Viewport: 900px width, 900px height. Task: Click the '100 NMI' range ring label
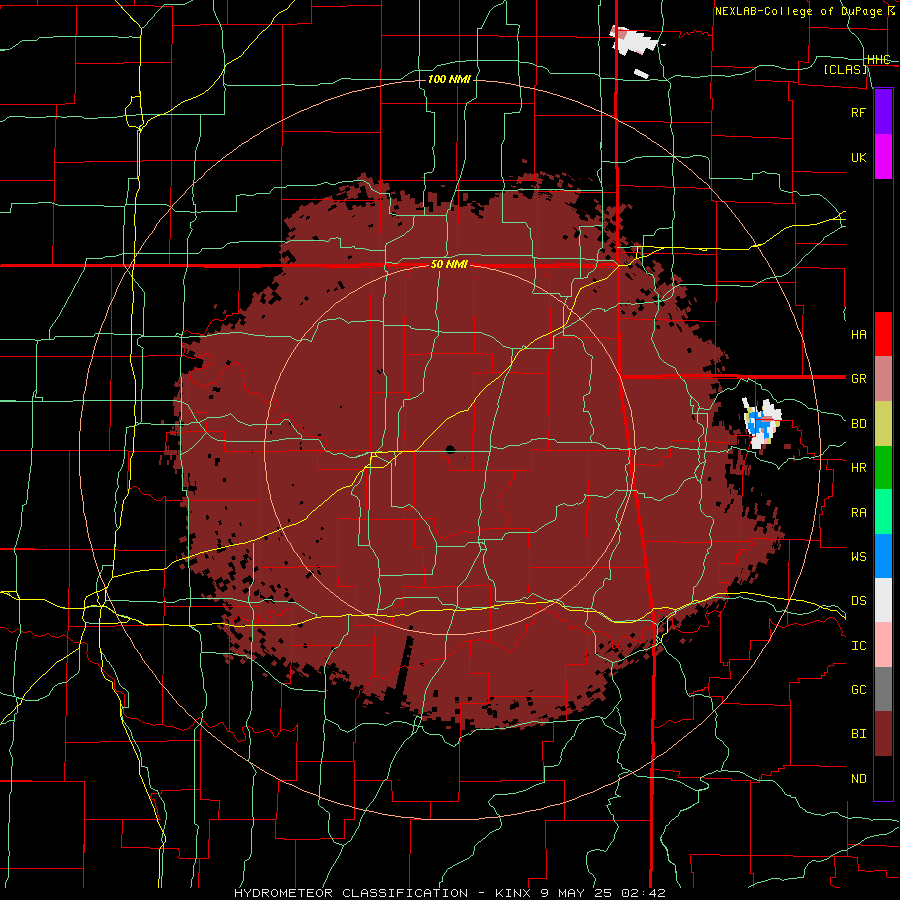pos(449,79)
